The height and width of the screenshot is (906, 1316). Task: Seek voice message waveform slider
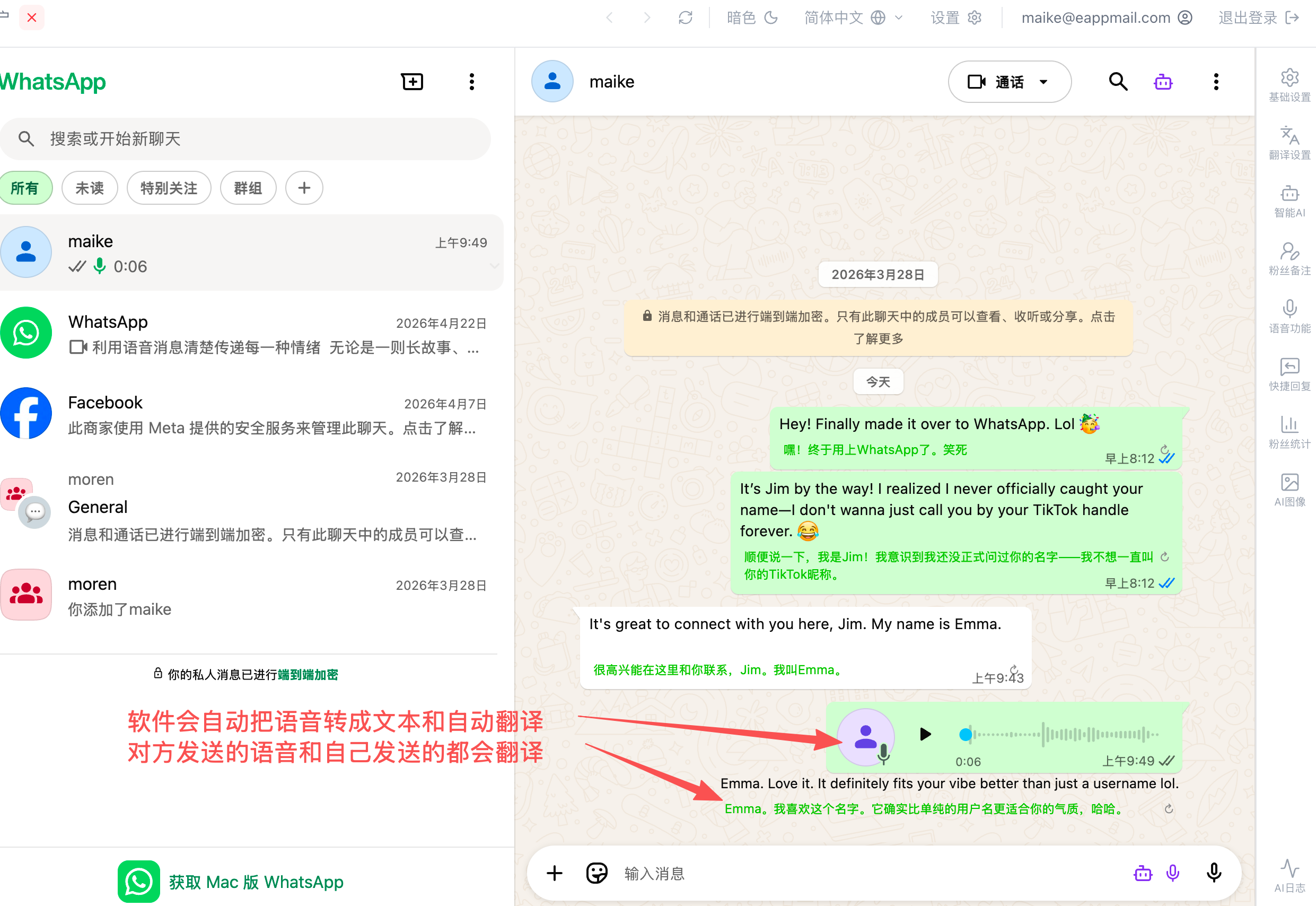pos(1058,735)
